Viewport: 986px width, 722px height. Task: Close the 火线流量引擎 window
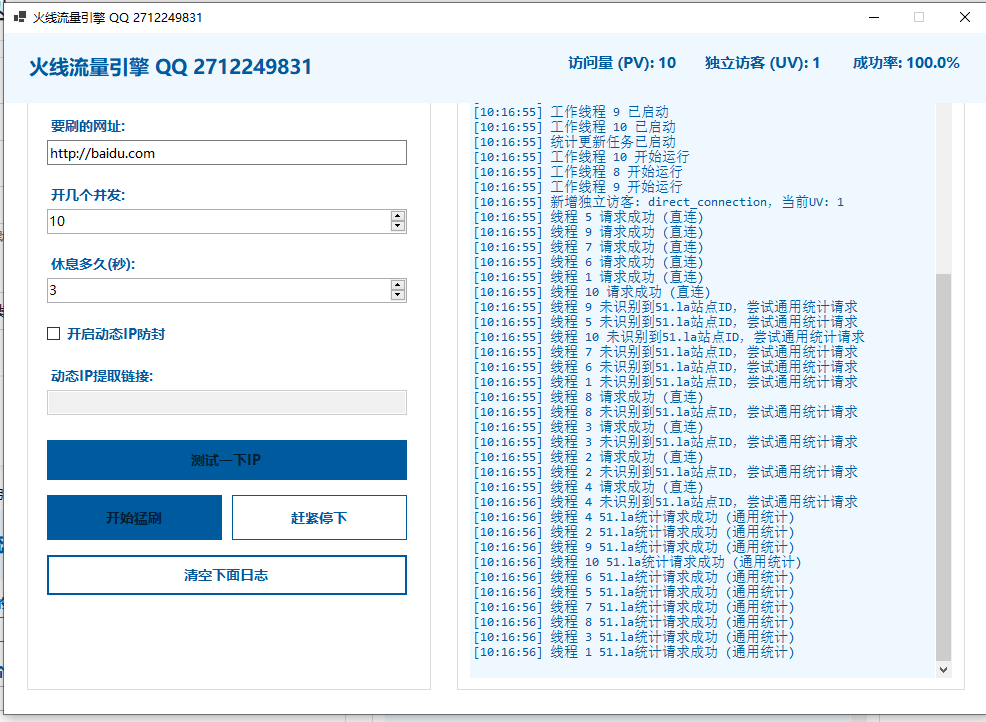tap(965, 17)
